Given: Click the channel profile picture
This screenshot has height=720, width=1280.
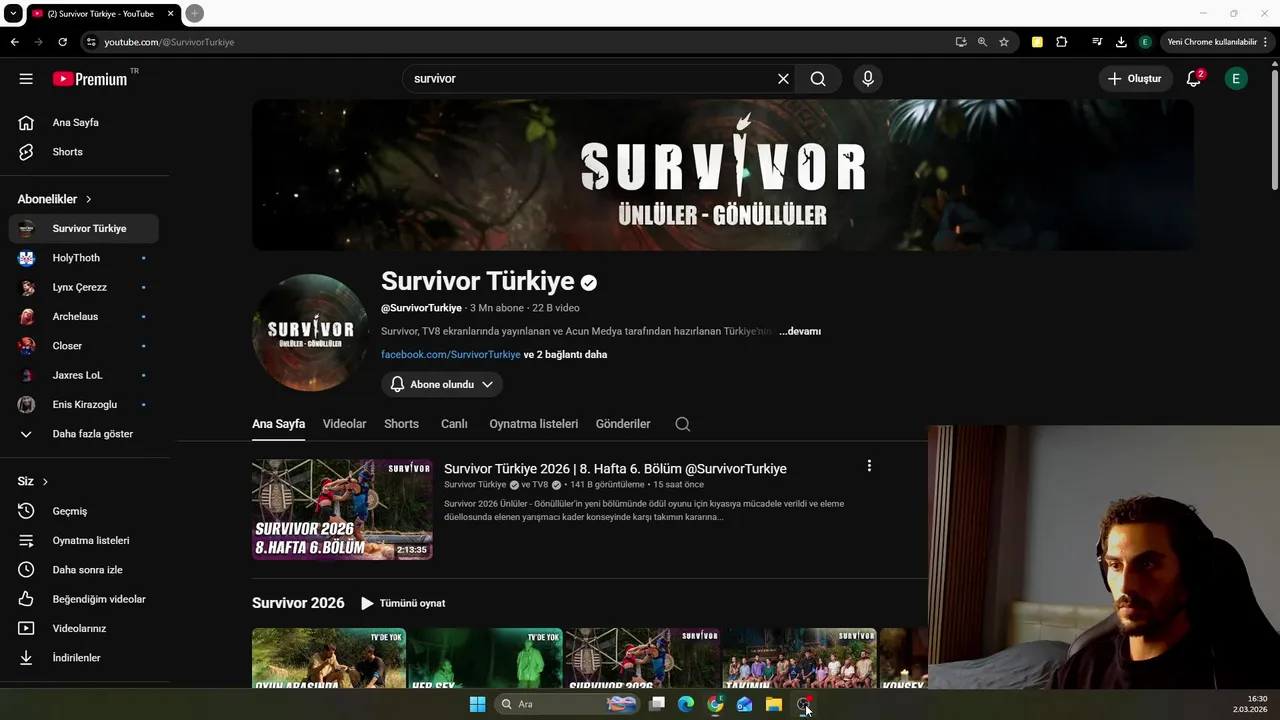Looking at the screenshot, I should pyautogui.click(x=310, y=332).
